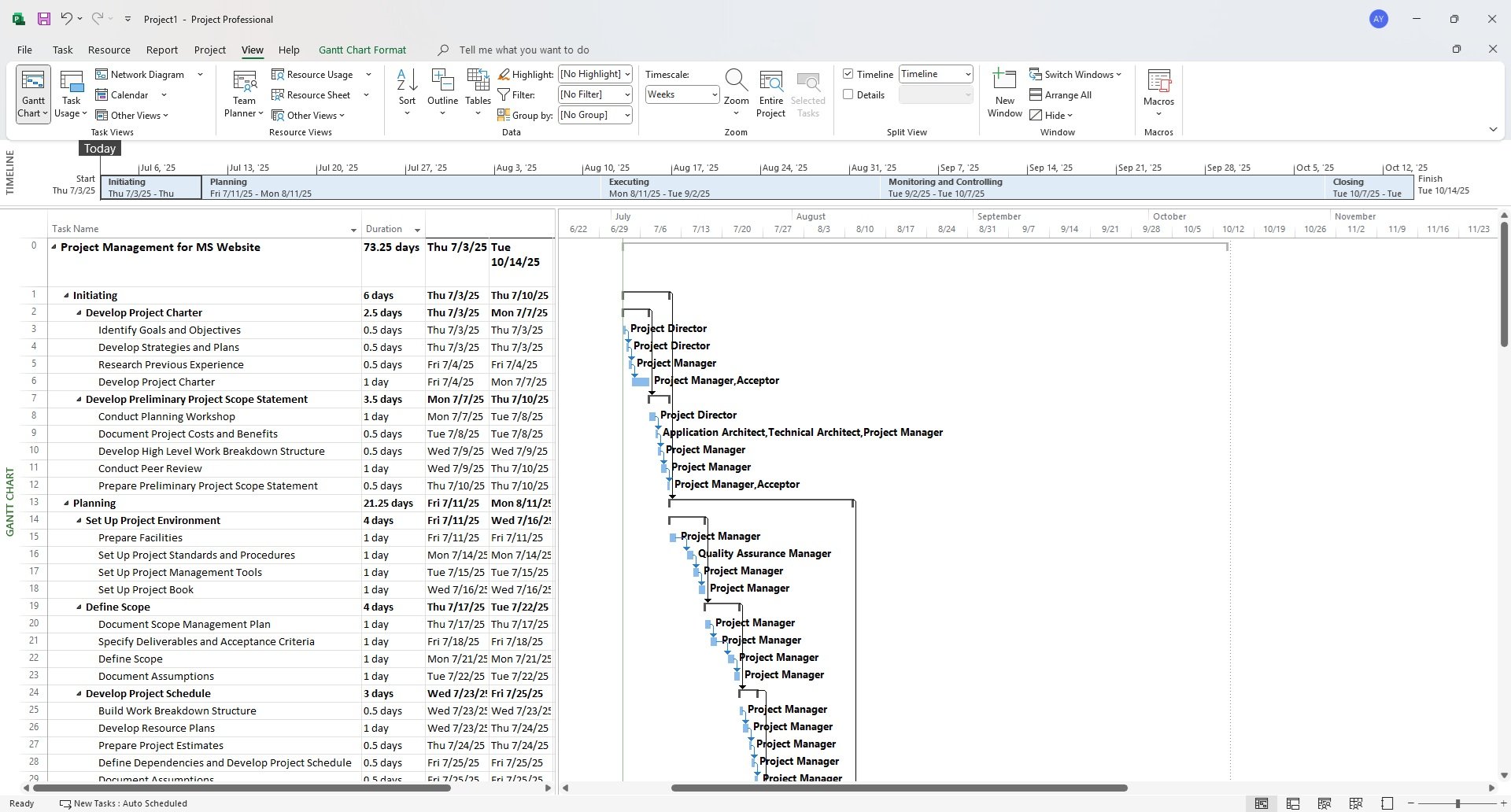
Task: Click the Report view shortcut in status bar
Action: click(1387, 803)
